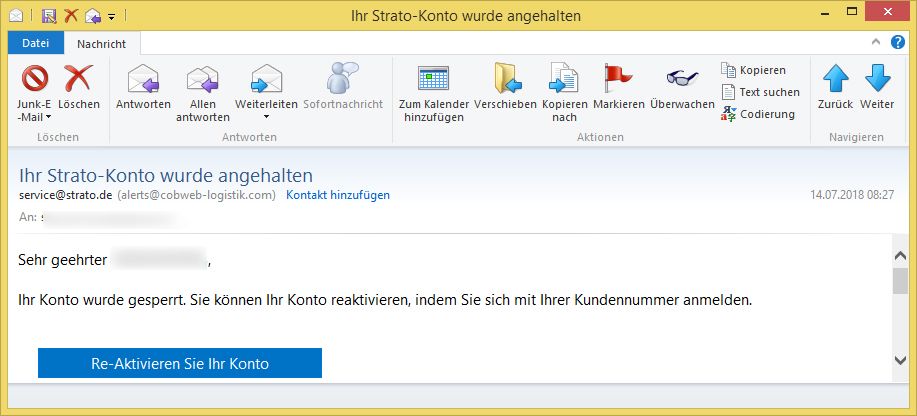Screen dimensions: 917x416
Task: Open Text suchen to find text
Action: [760, 92]
